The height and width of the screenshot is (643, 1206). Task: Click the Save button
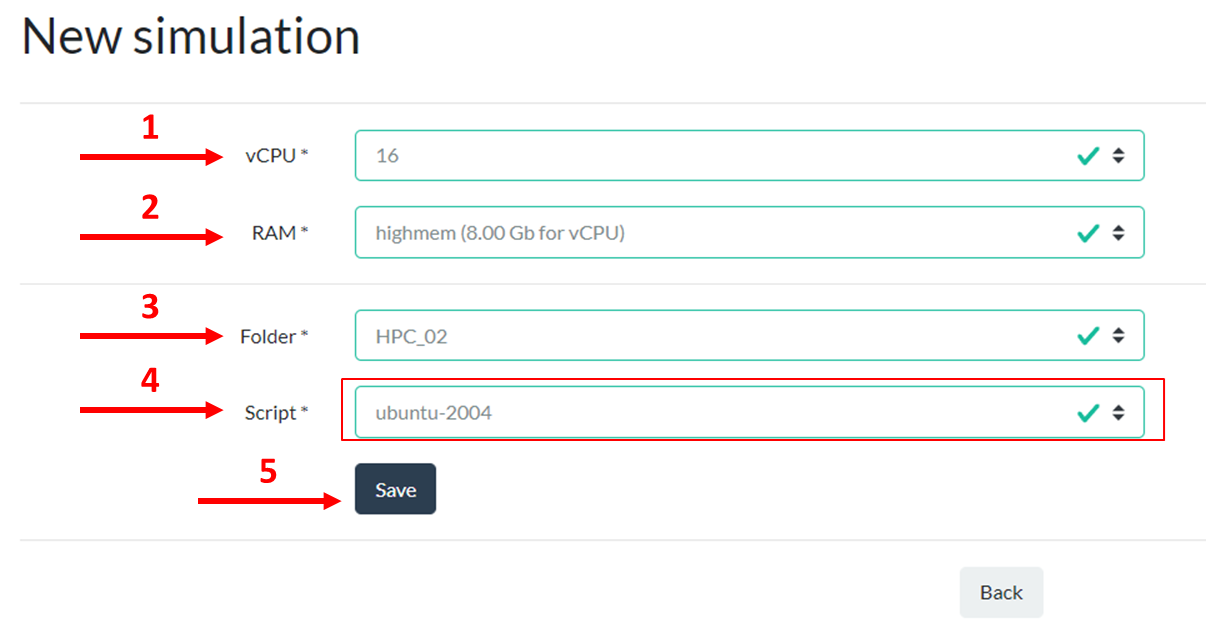[395, 489]
